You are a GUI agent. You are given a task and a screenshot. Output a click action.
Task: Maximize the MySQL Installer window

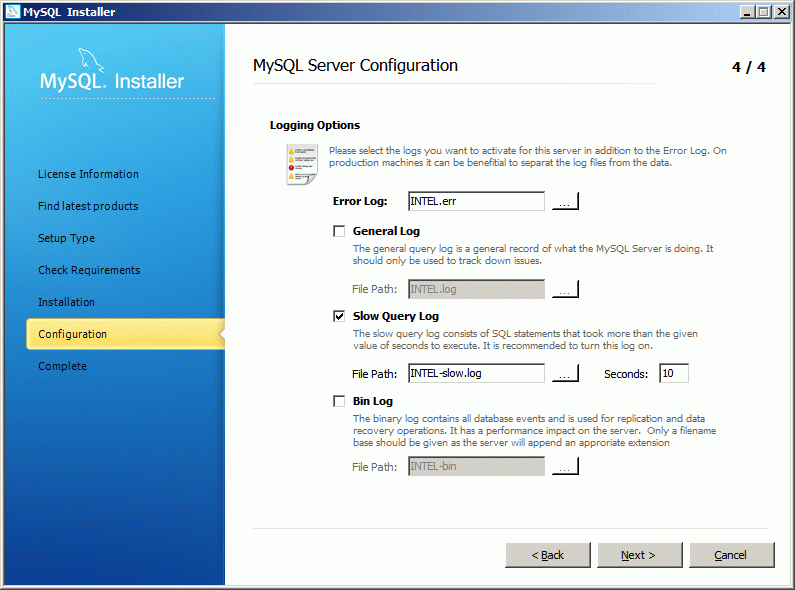pyautogui.click(x=764, y=12)
